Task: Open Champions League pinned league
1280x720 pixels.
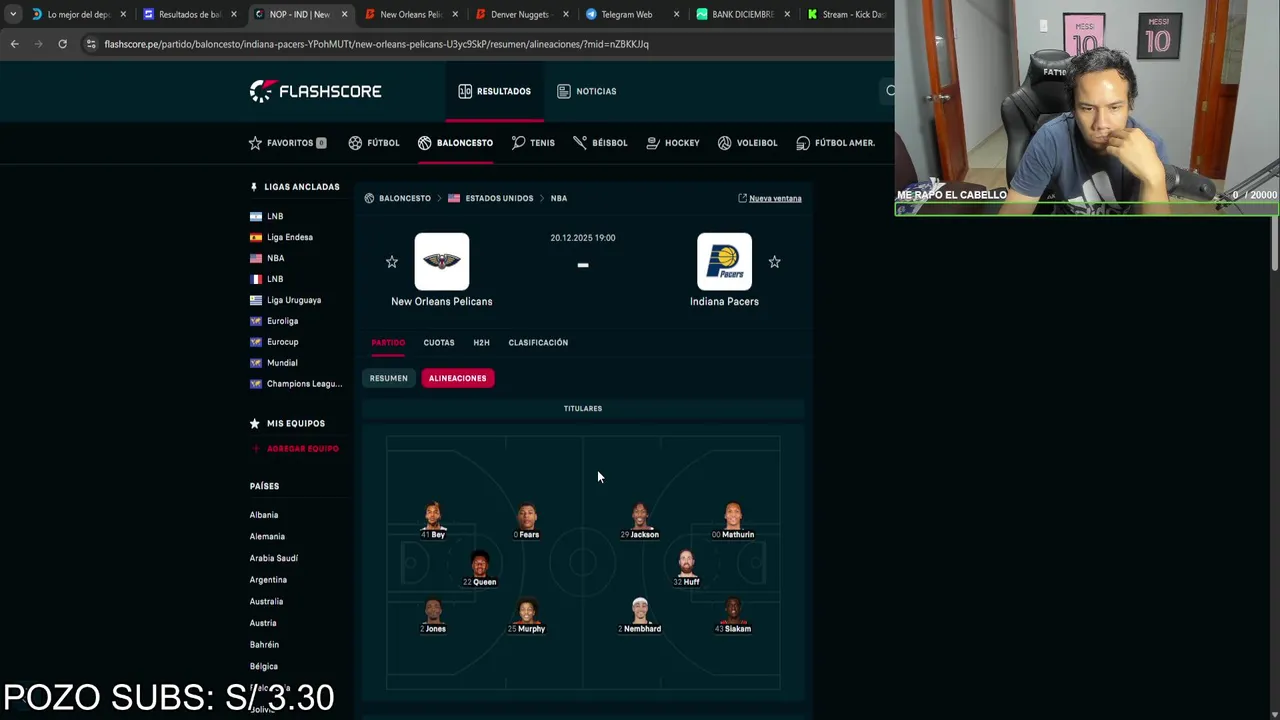Action: click(296, 384)
